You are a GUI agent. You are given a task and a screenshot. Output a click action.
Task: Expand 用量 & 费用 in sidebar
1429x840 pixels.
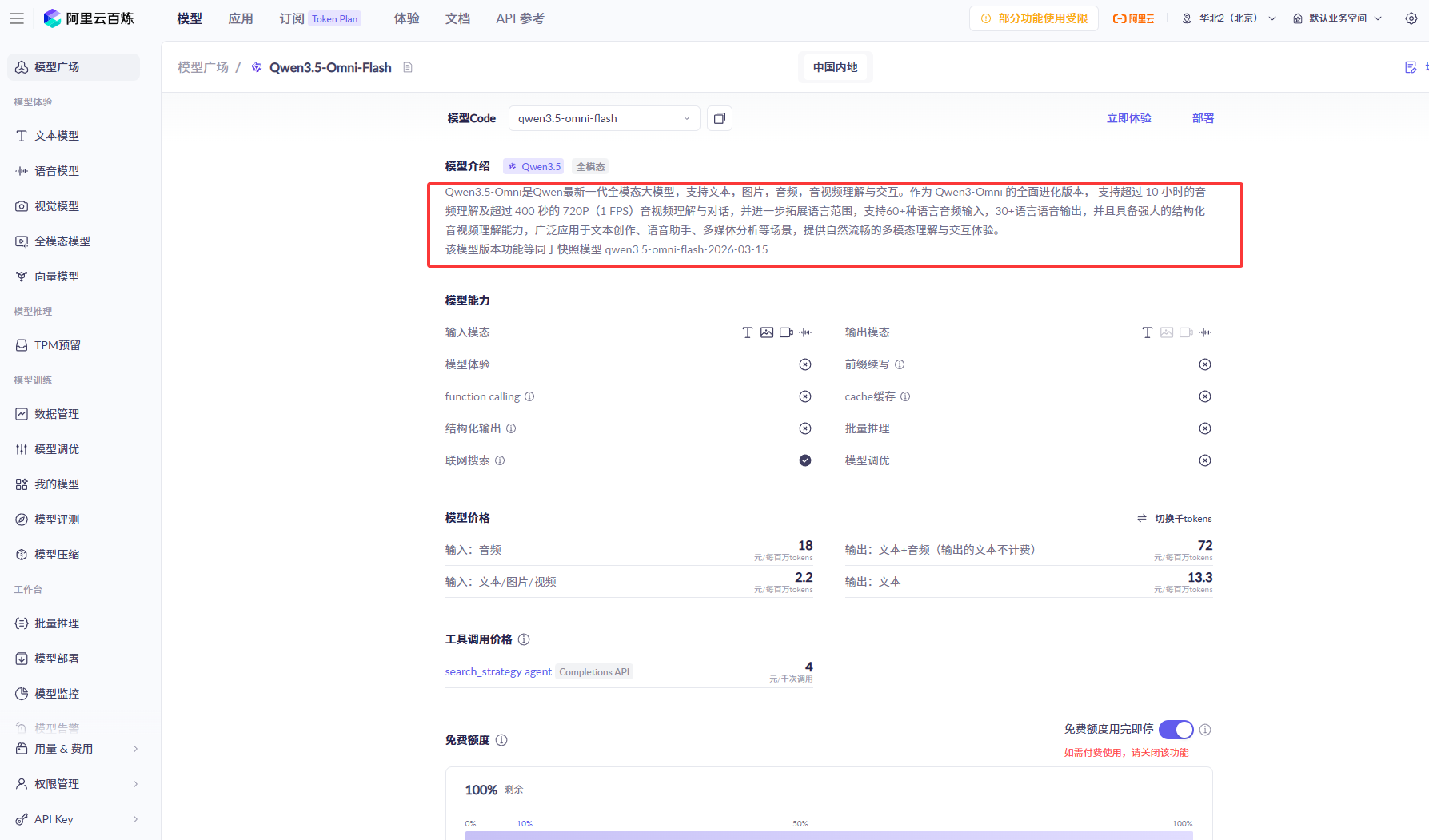[x=78, y=749]
